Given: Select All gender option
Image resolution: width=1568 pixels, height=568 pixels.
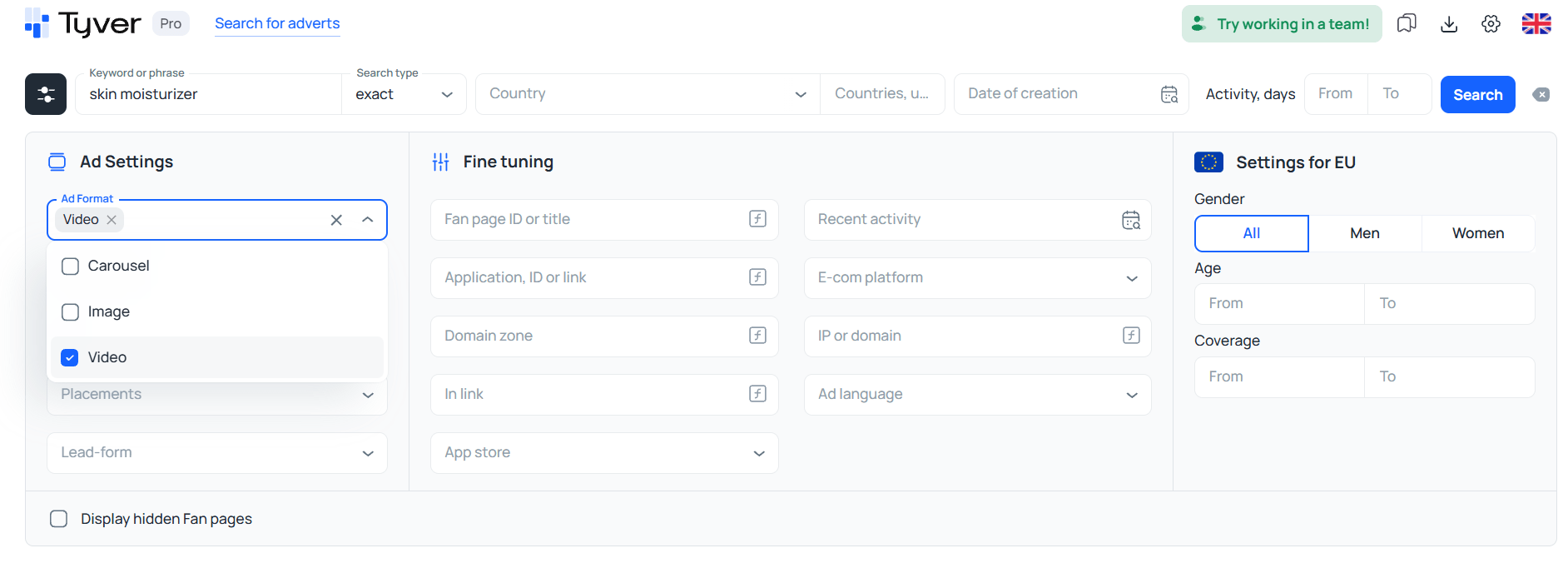Looking at the screenshot, I should pyautogui.click(x=1252, y=233).
